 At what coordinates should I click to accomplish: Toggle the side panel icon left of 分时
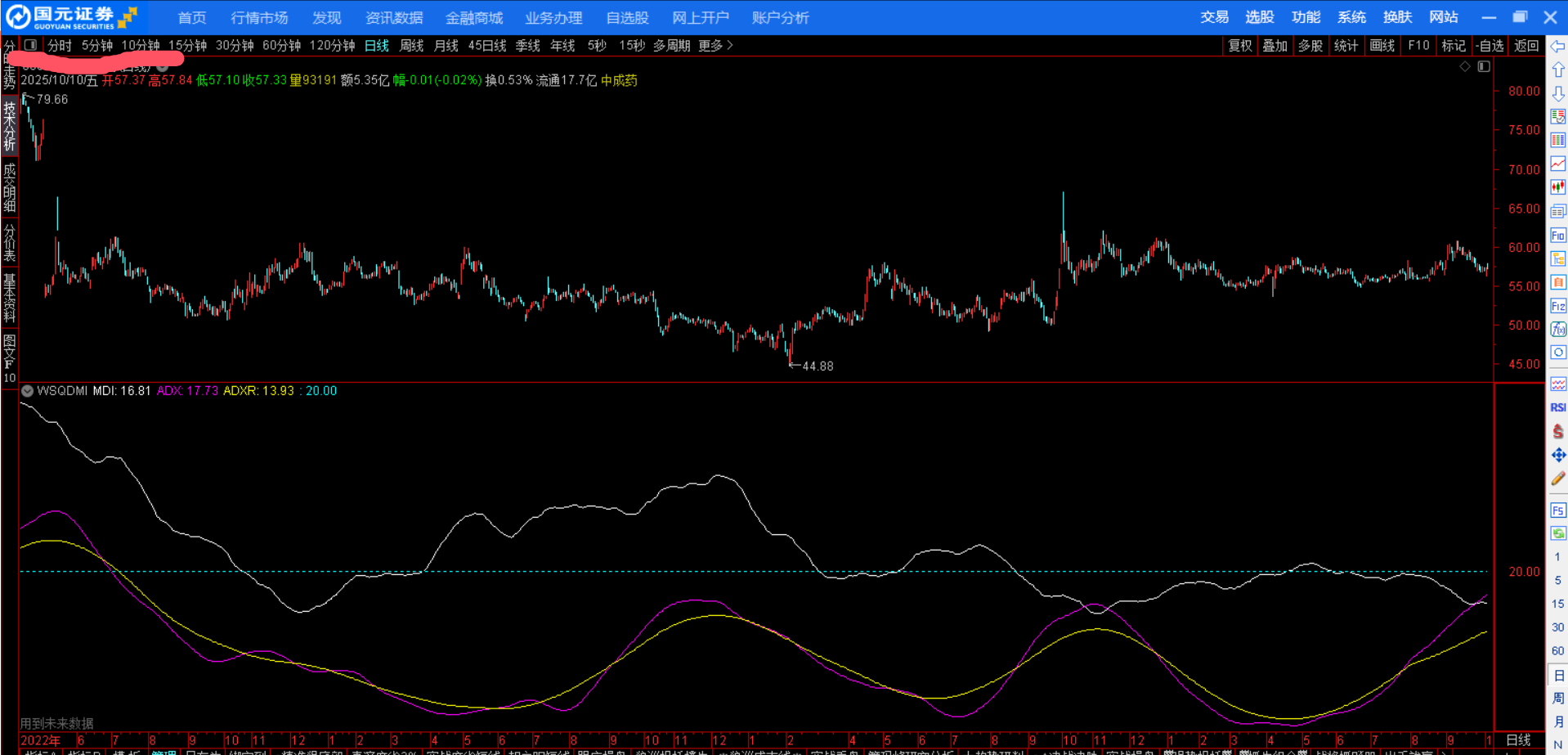click(x=30, y=46)
